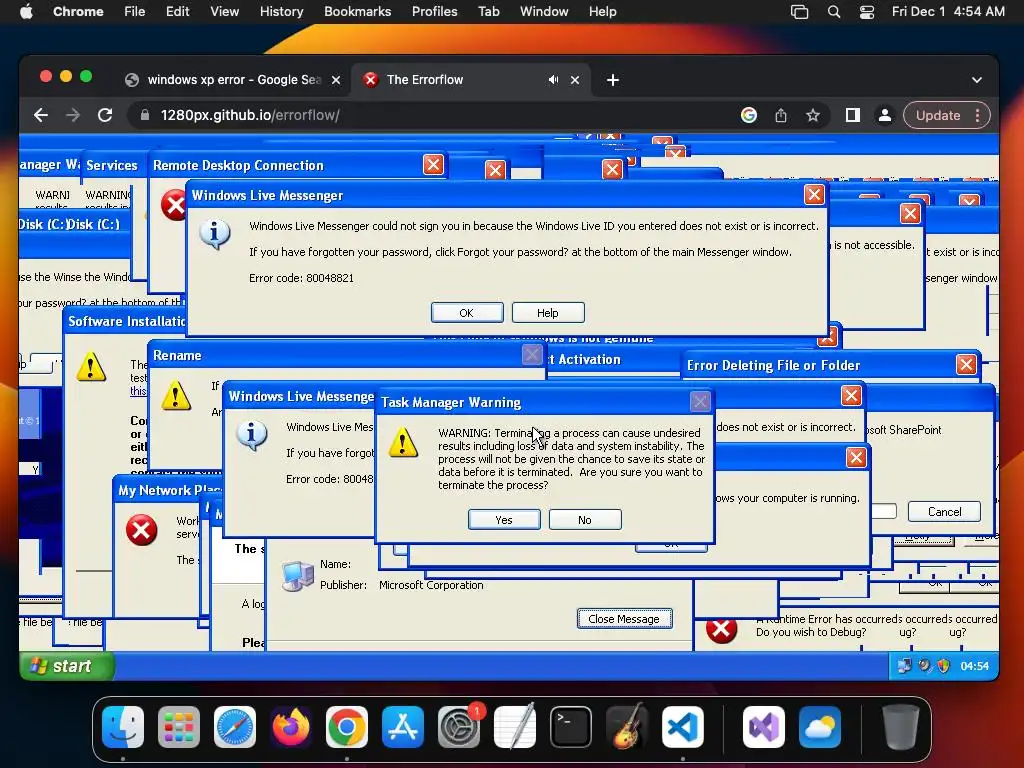Click the Windows XP start button
1024x768 pixels.
click(x=67, y=666)
